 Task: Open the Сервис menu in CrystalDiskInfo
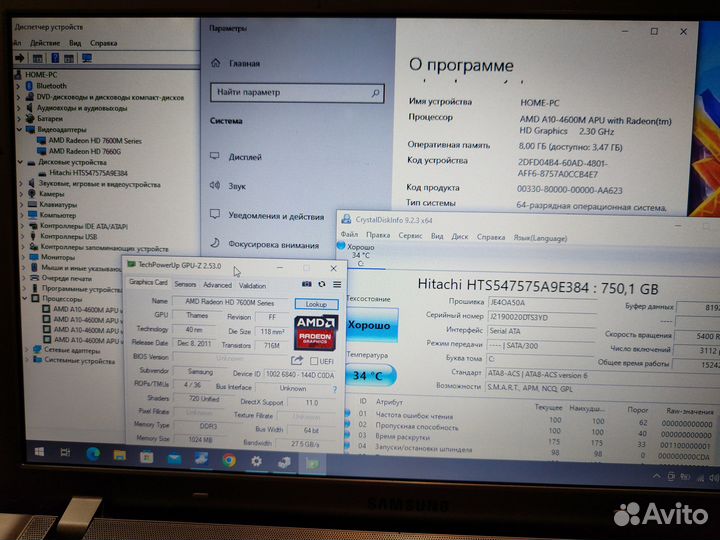[410, 237]
